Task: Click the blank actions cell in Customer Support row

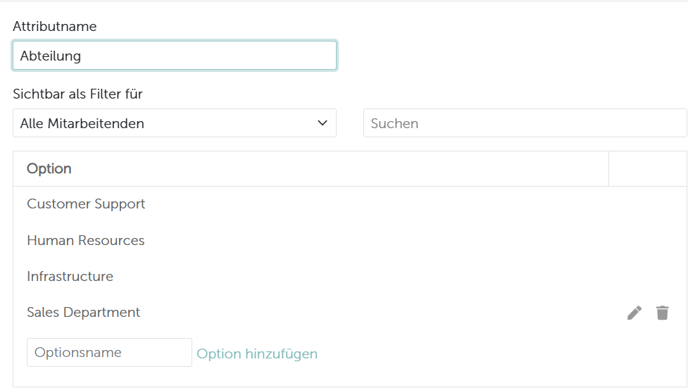Action: pos(648,204)
